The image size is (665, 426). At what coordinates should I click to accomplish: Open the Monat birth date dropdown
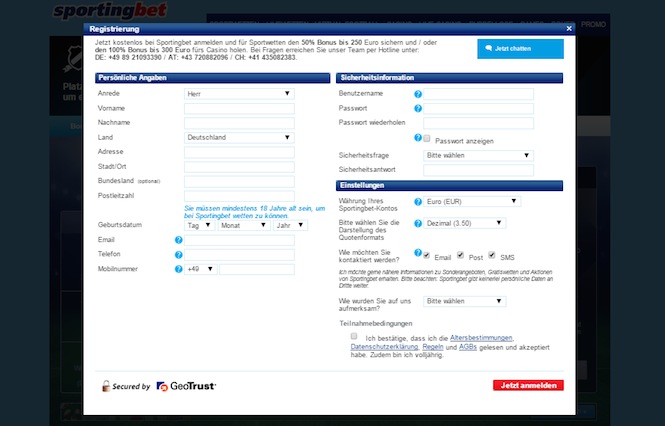click(244, 226)
